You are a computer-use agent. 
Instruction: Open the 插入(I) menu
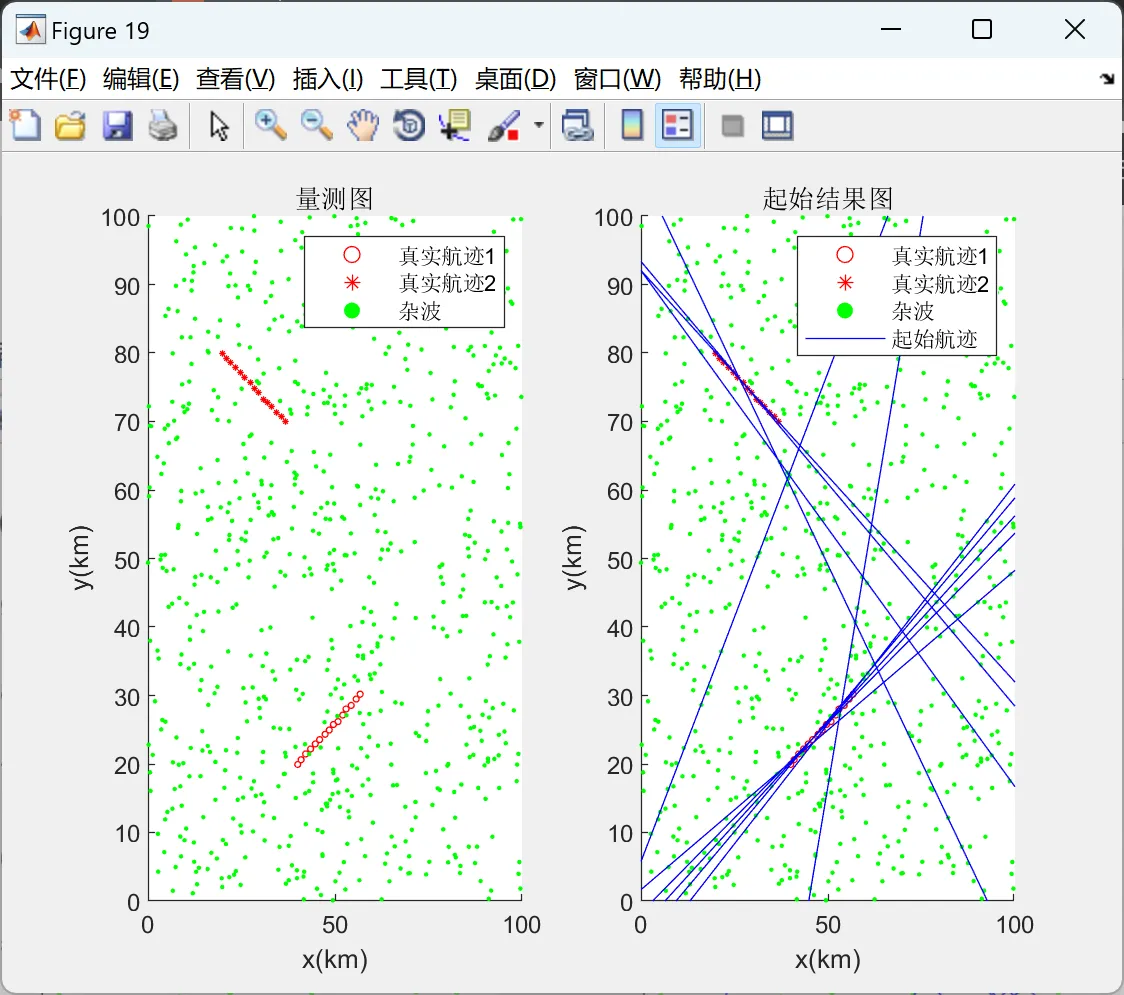click(x=328, y=79)
